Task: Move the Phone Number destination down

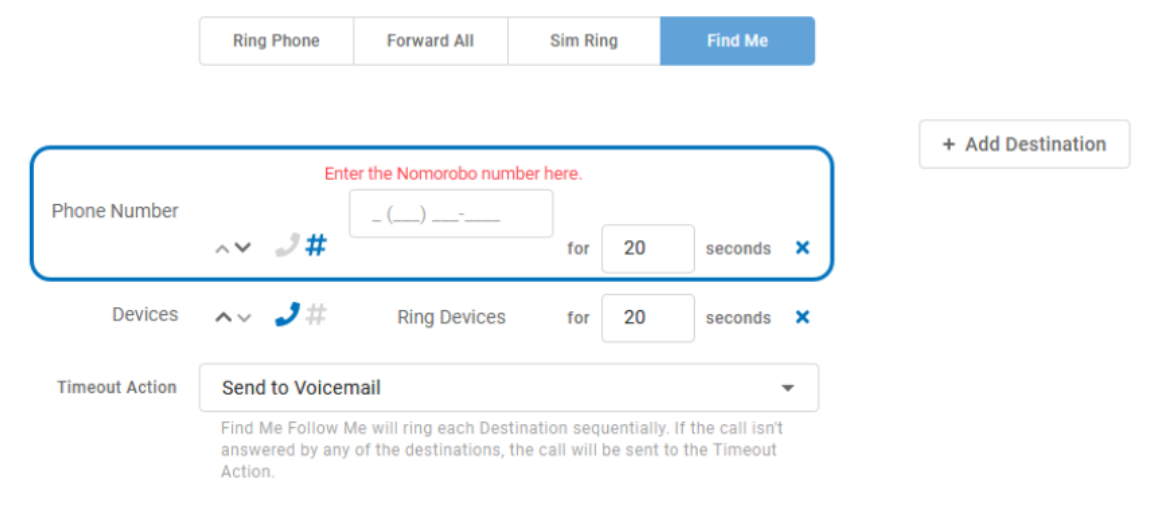Action: [242, 248]
